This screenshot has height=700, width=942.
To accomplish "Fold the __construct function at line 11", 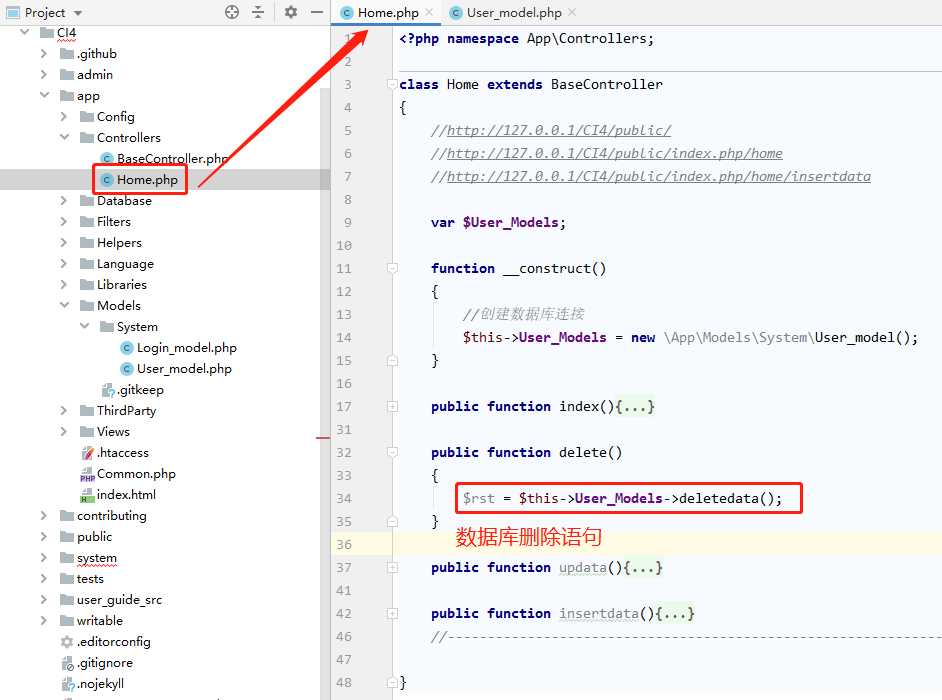I will pyautogui.click(x=392, y=268).
